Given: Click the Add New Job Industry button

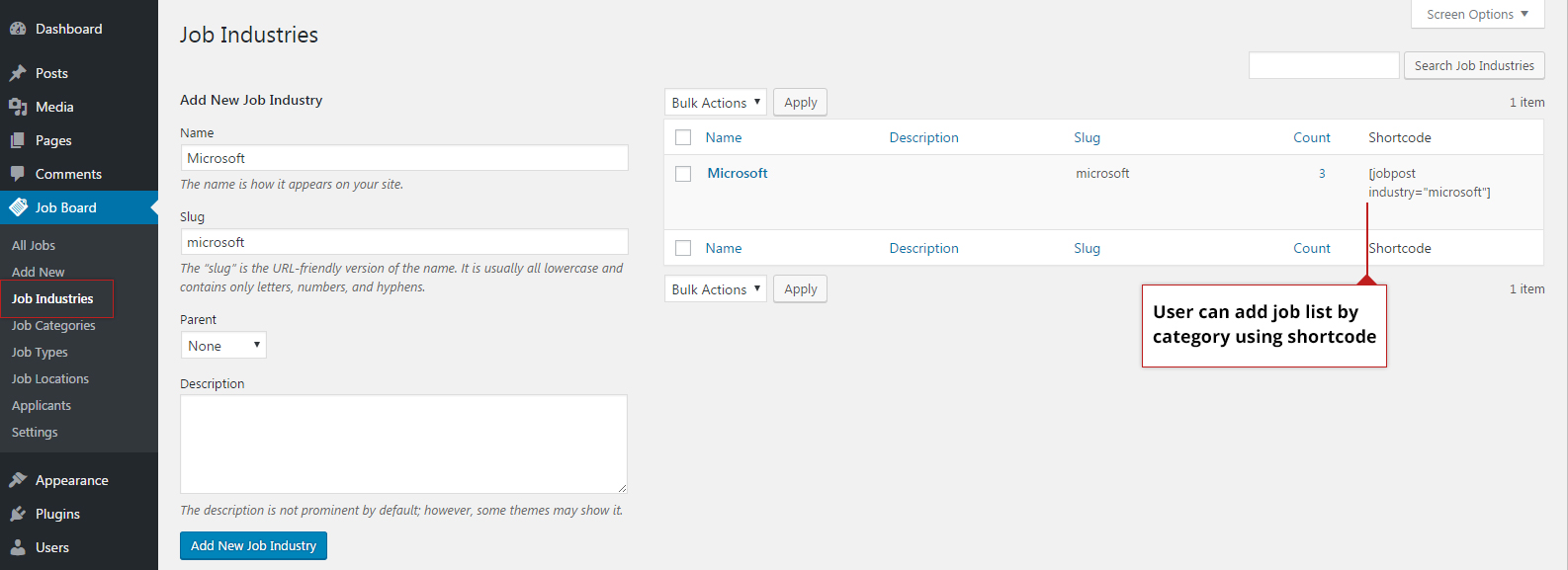Looking at the screenshot, I should pyautogui.click(x=253, y=545).
